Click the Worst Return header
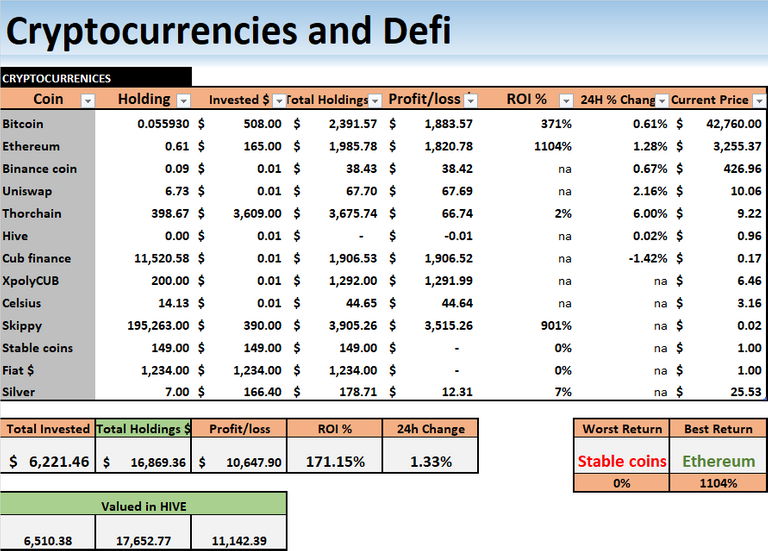Image resolution: width=768 pixels, height=551 pixels. 622,429
